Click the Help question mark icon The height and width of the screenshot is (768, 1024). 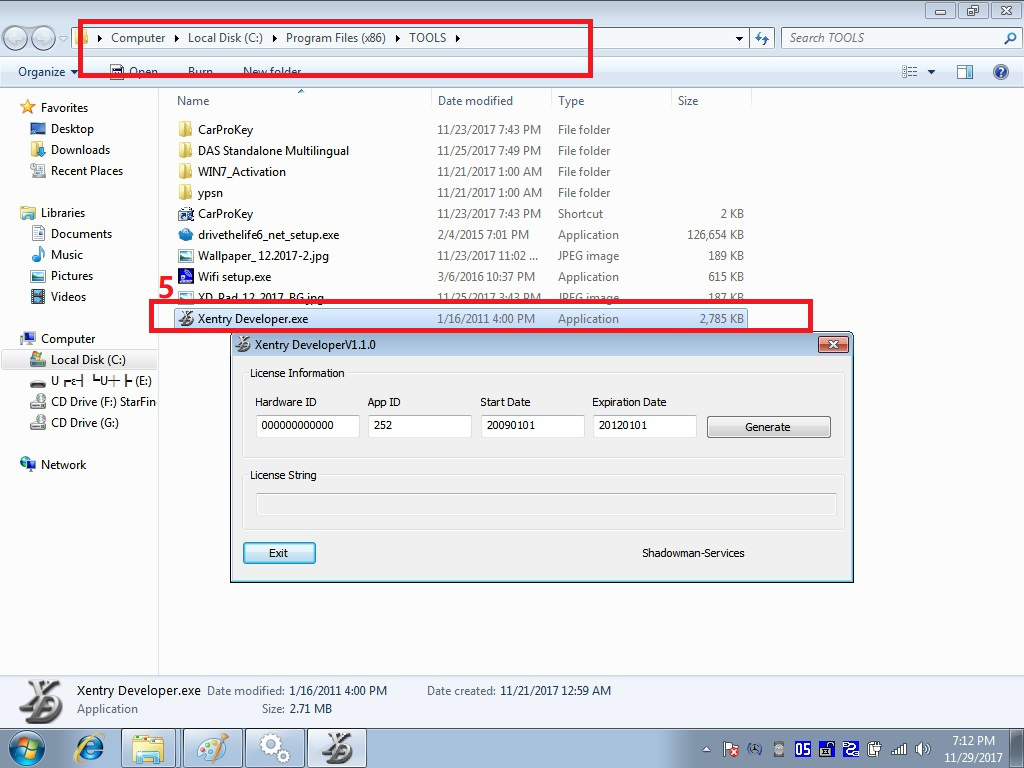1000,72
